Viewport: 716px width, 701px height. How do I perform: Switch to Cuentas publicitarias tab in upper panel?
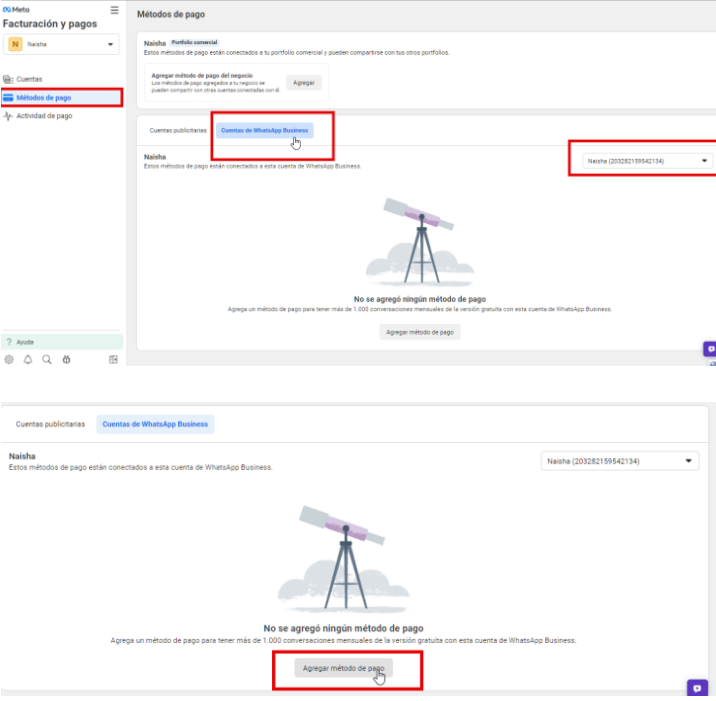pyautogui.click(x=178, y=131)
